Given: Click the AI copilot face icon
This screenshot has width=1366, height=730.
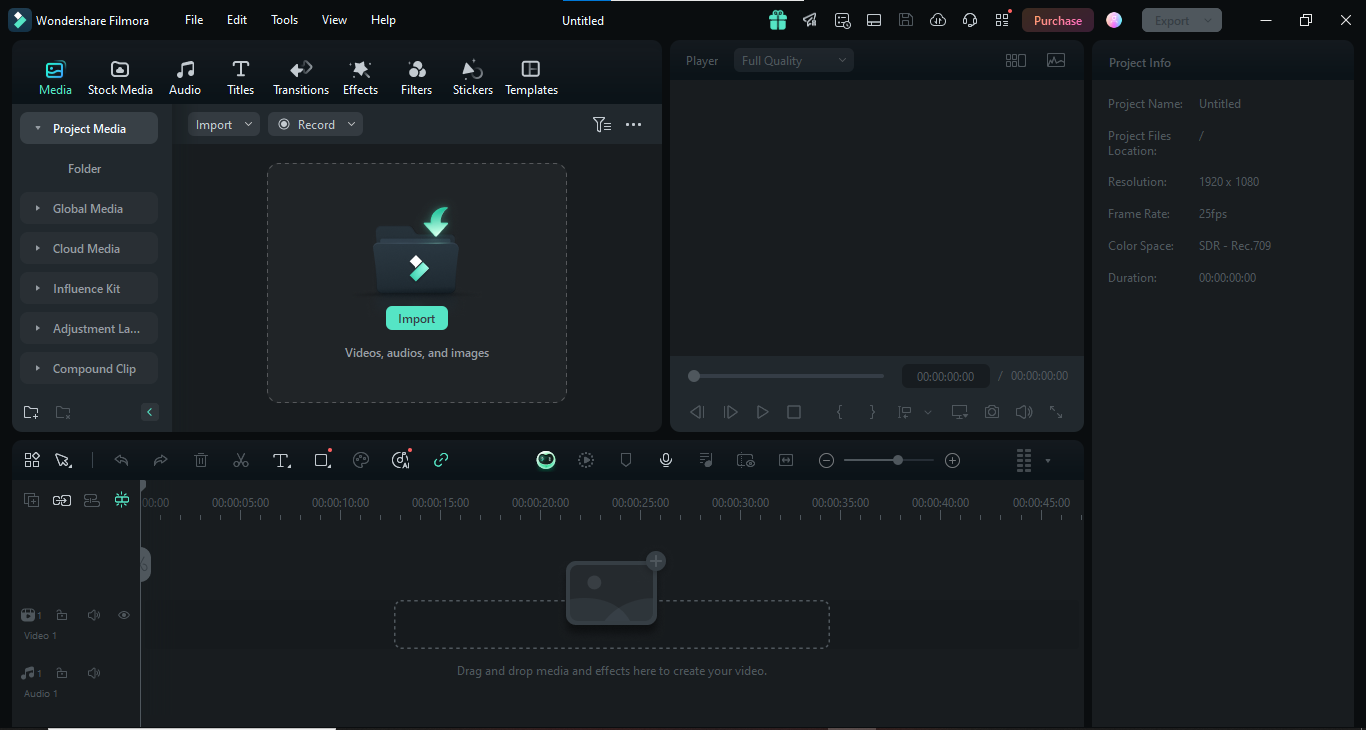Looking at the screenshot, I should point(546,460).
